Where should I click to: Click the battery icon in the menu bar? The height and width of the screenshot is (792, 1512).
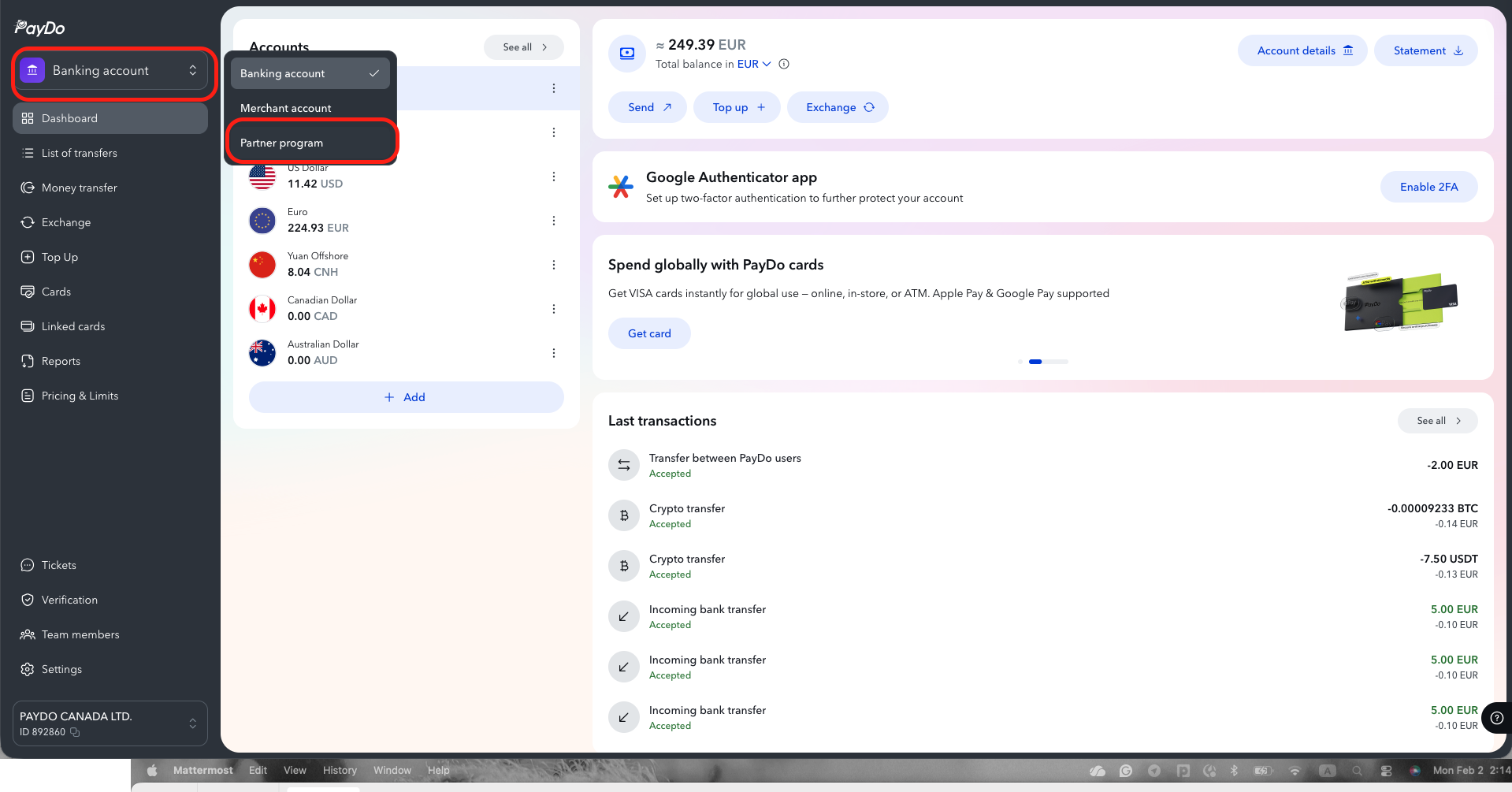1263,771
